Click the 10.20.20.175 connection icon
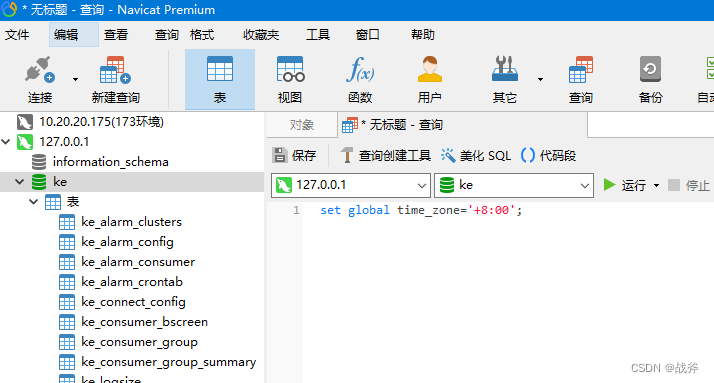This screenshot has height=383, width=714. pos(25,122)
